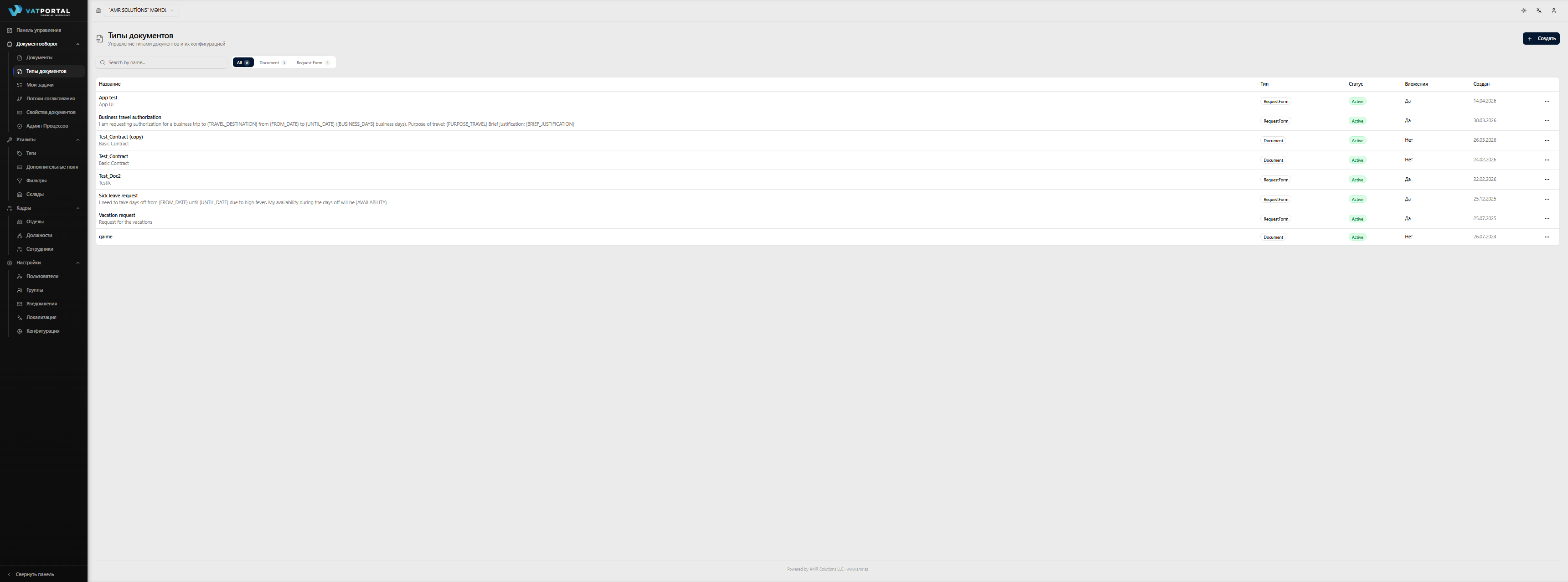Click the Active status in Test_Contract (copy) row
Image resolution: width=1568 pixels, height=582 pixels.
pos(1357,141)
